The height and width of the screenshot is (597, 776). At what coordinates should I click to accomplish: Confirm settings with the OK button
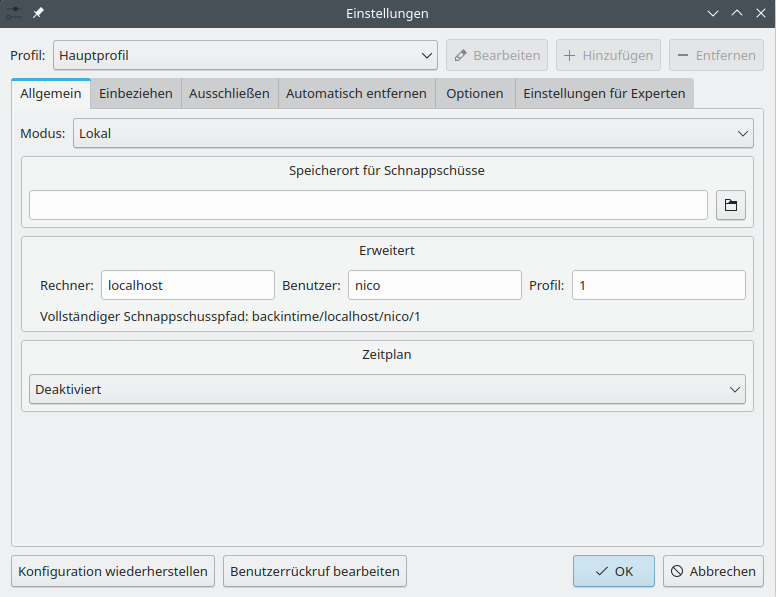[x=614, y=571]
